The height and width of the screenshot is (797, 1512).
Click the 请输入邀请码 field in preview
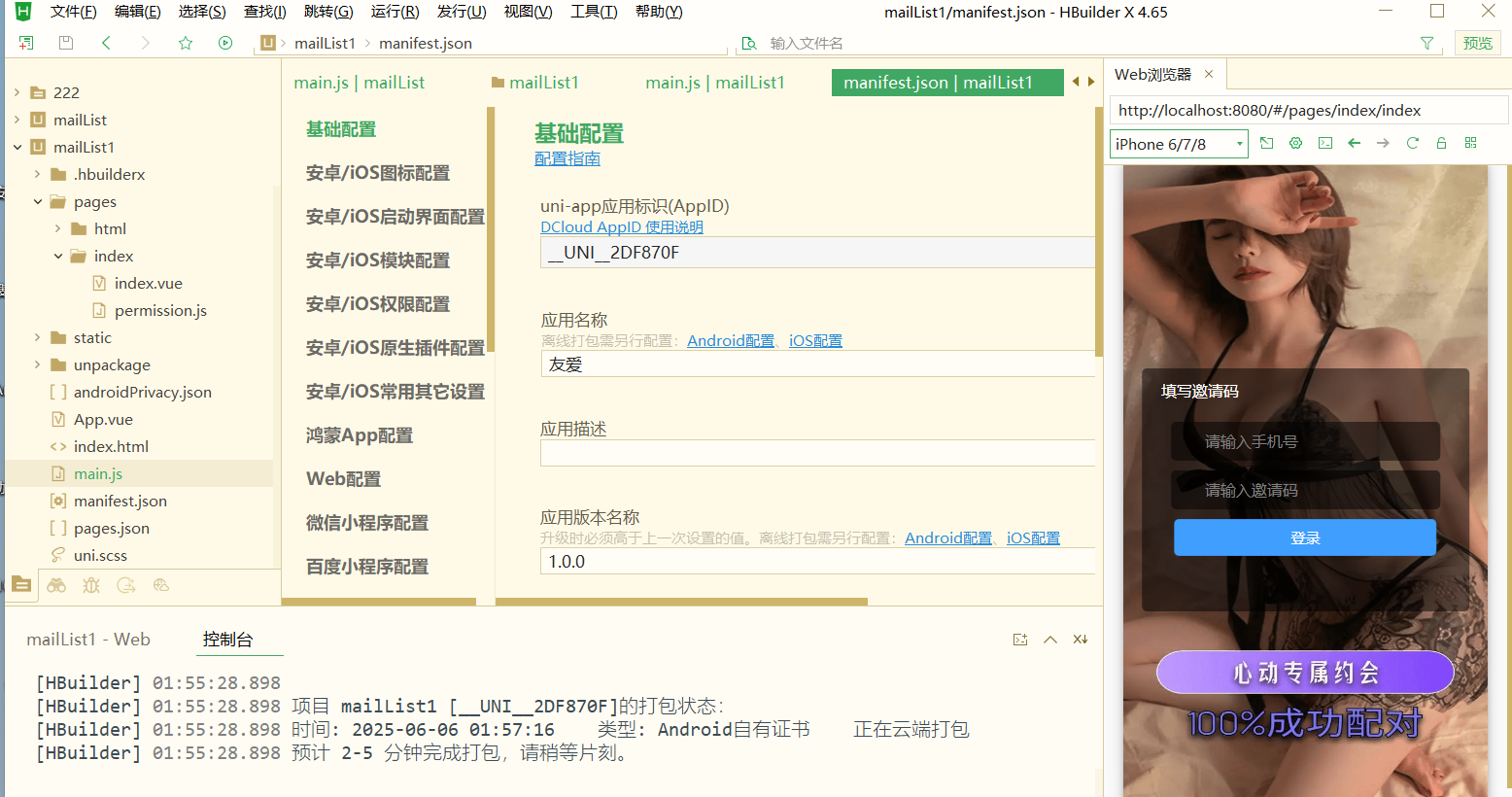tap(1305, 490)
